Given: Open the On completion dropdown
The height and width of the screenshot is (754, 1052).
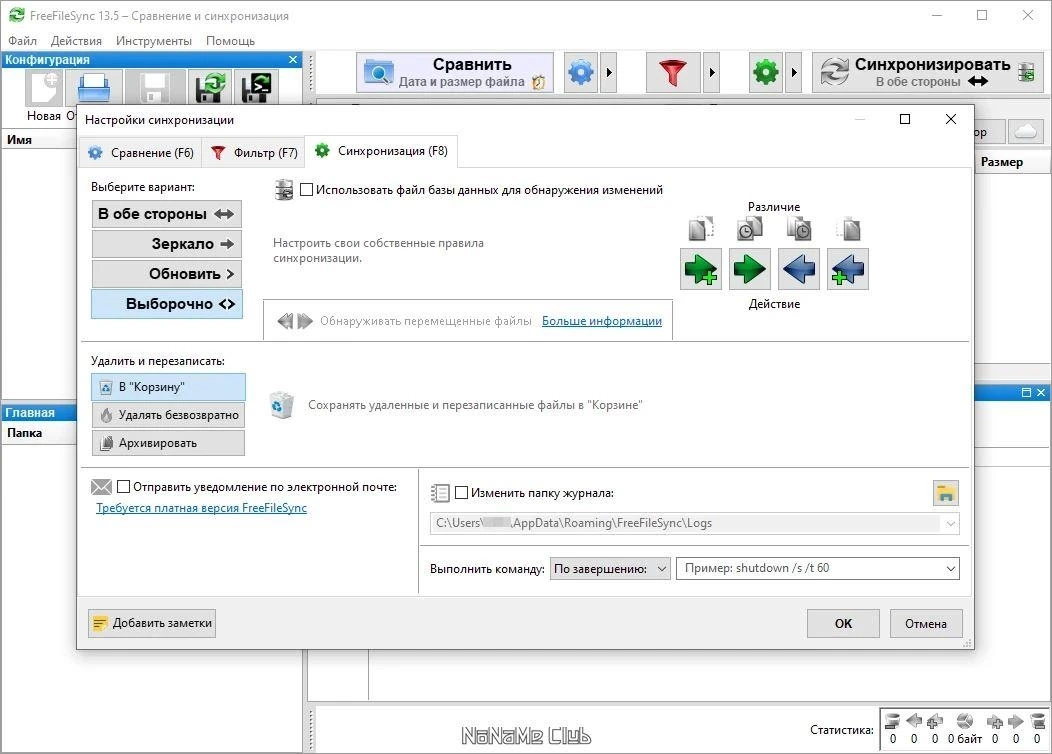Looking at the screenshot, I should tap(610, 569).
